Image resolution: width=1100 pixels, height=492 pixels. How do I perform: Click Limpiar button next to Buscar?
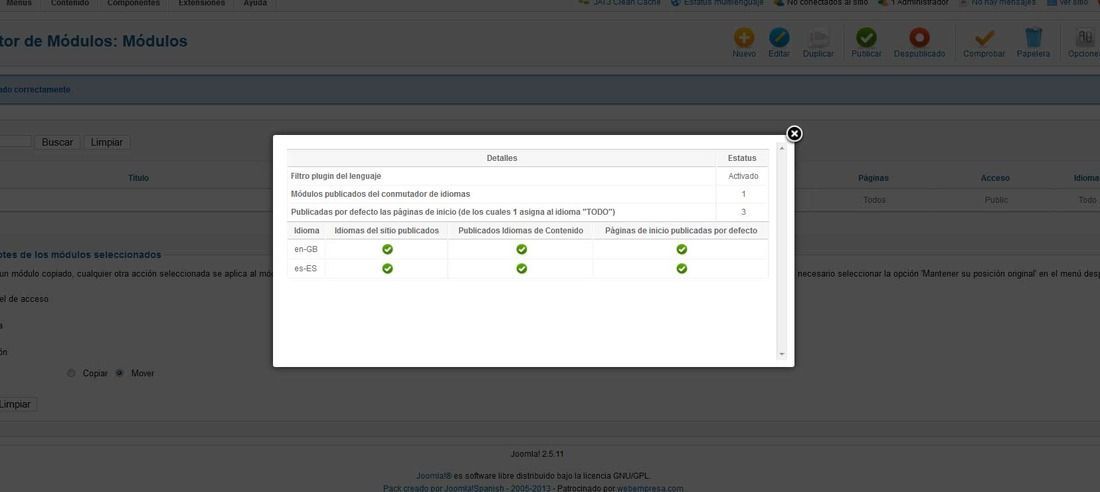(107, 142)
